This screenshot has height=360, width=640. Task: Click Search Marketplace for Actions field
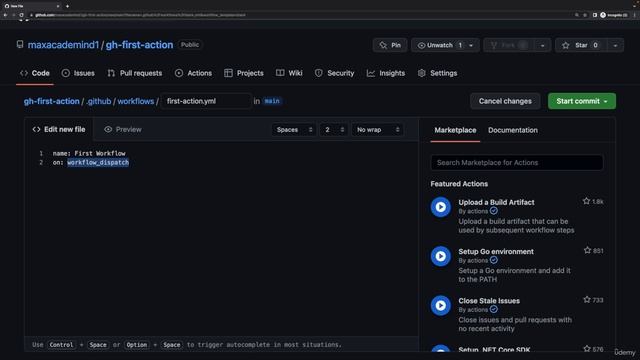coord(516,162)
